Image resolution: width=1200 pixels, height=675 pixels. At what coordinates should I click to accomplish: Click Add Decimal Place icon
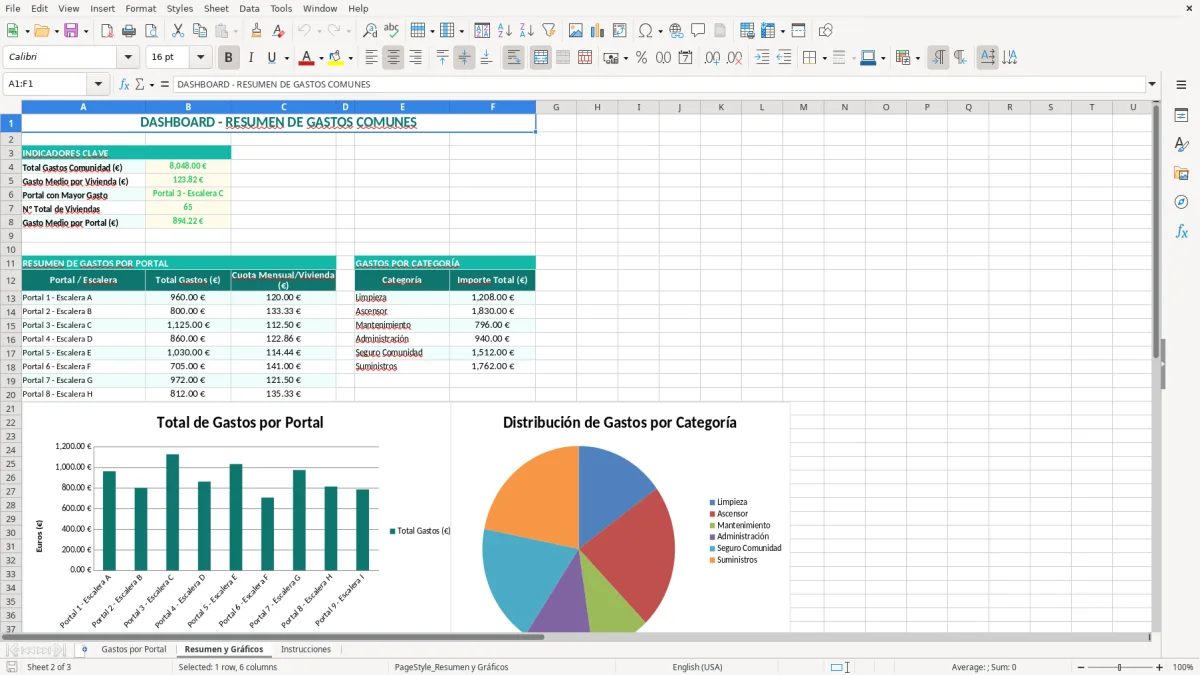712,58
